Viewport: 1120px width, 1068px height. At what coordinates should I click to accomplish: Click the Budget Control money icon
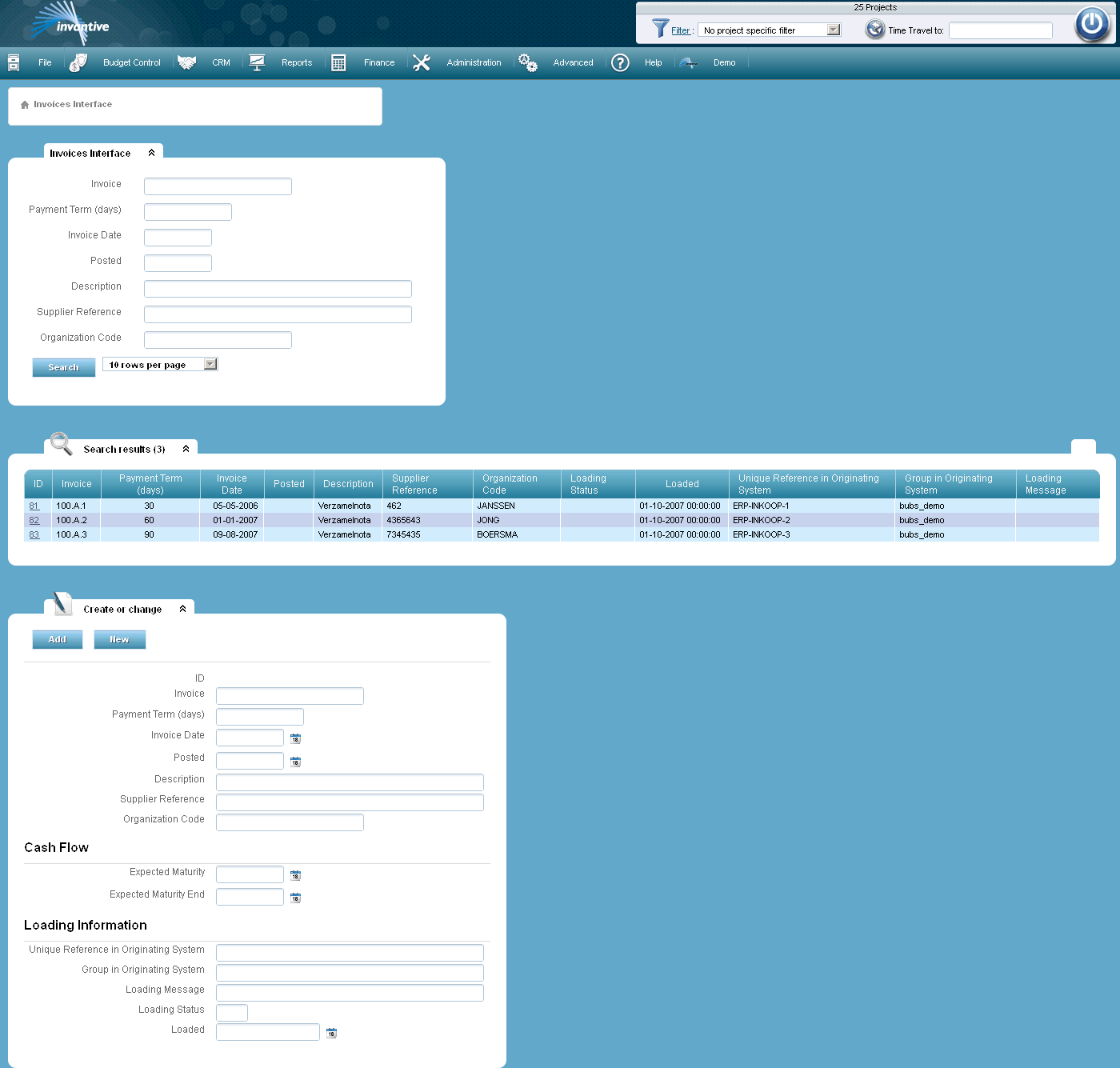coord(78,62)
